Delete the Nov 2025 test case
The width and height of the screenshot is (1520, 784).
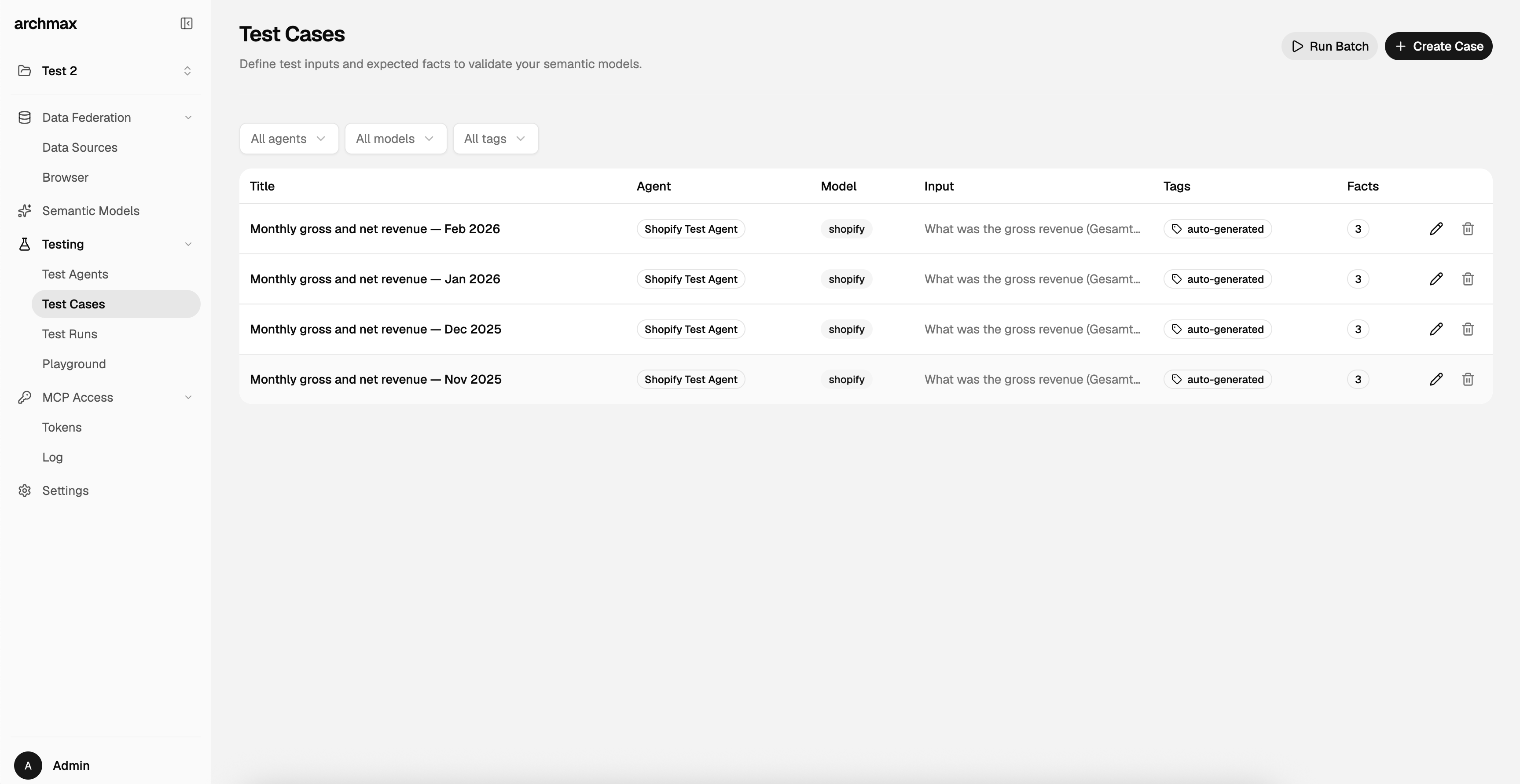1468,379
